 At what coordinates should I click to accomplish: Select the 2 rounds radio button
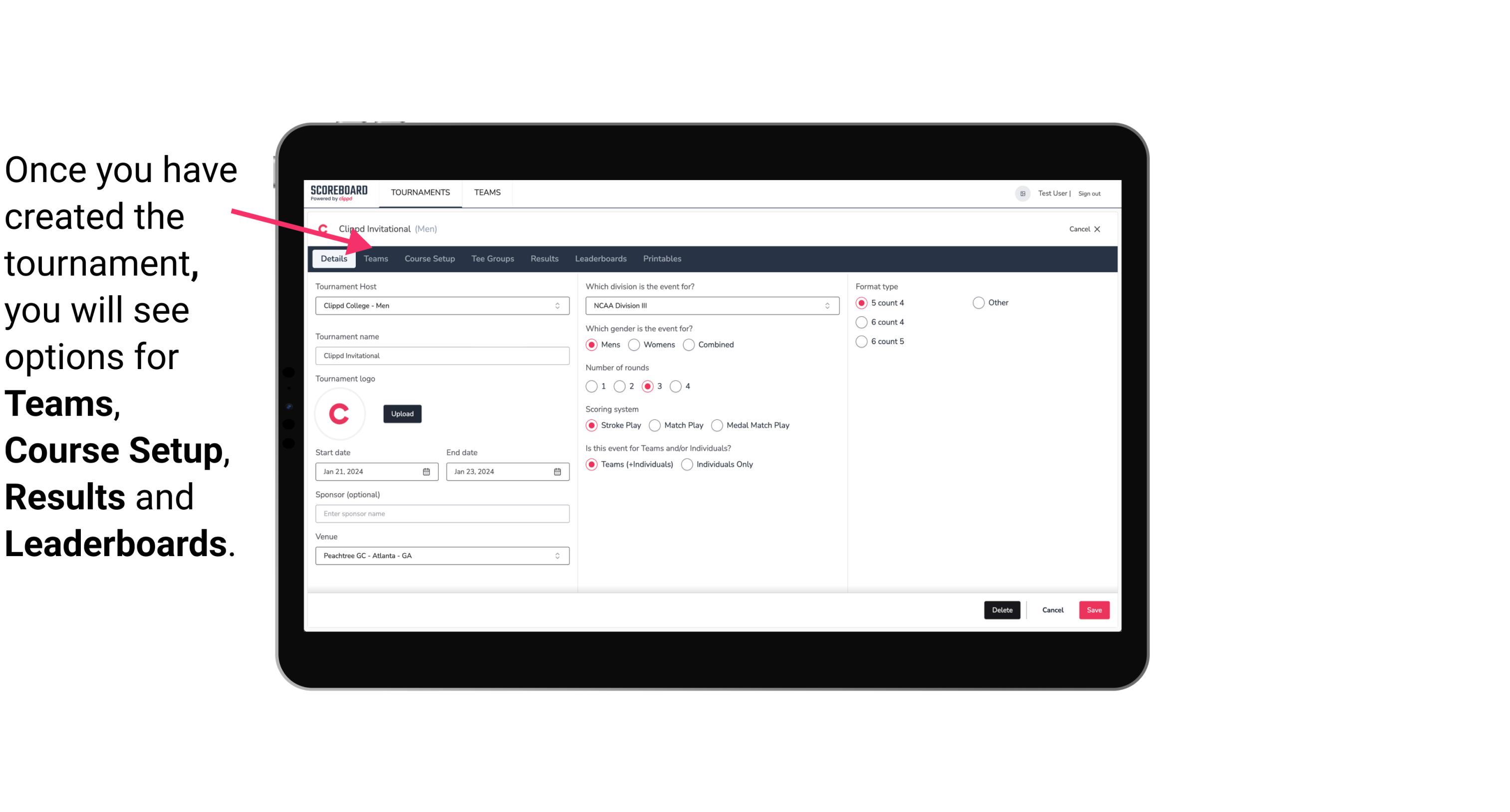622,386
